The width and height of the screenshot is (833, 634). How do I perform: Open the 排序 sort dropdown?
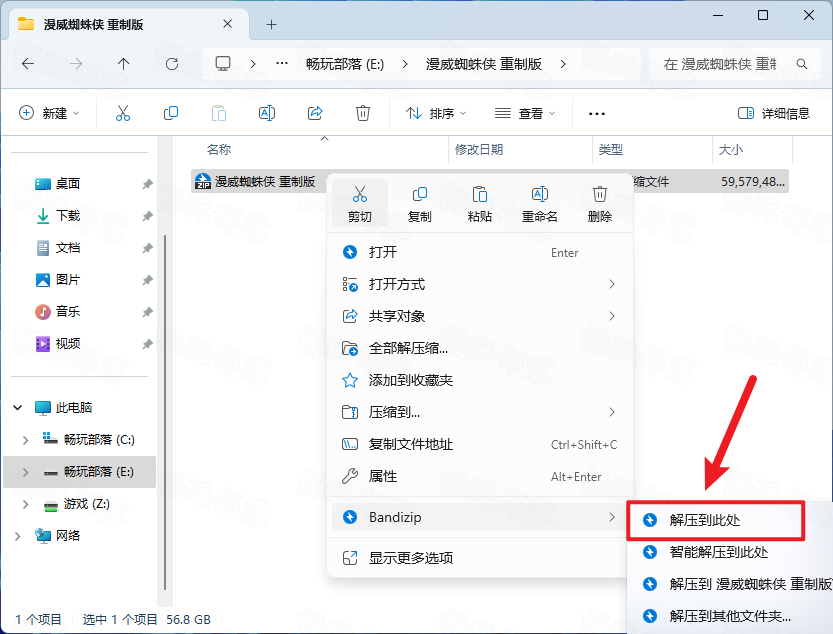(x=436, y=113)
